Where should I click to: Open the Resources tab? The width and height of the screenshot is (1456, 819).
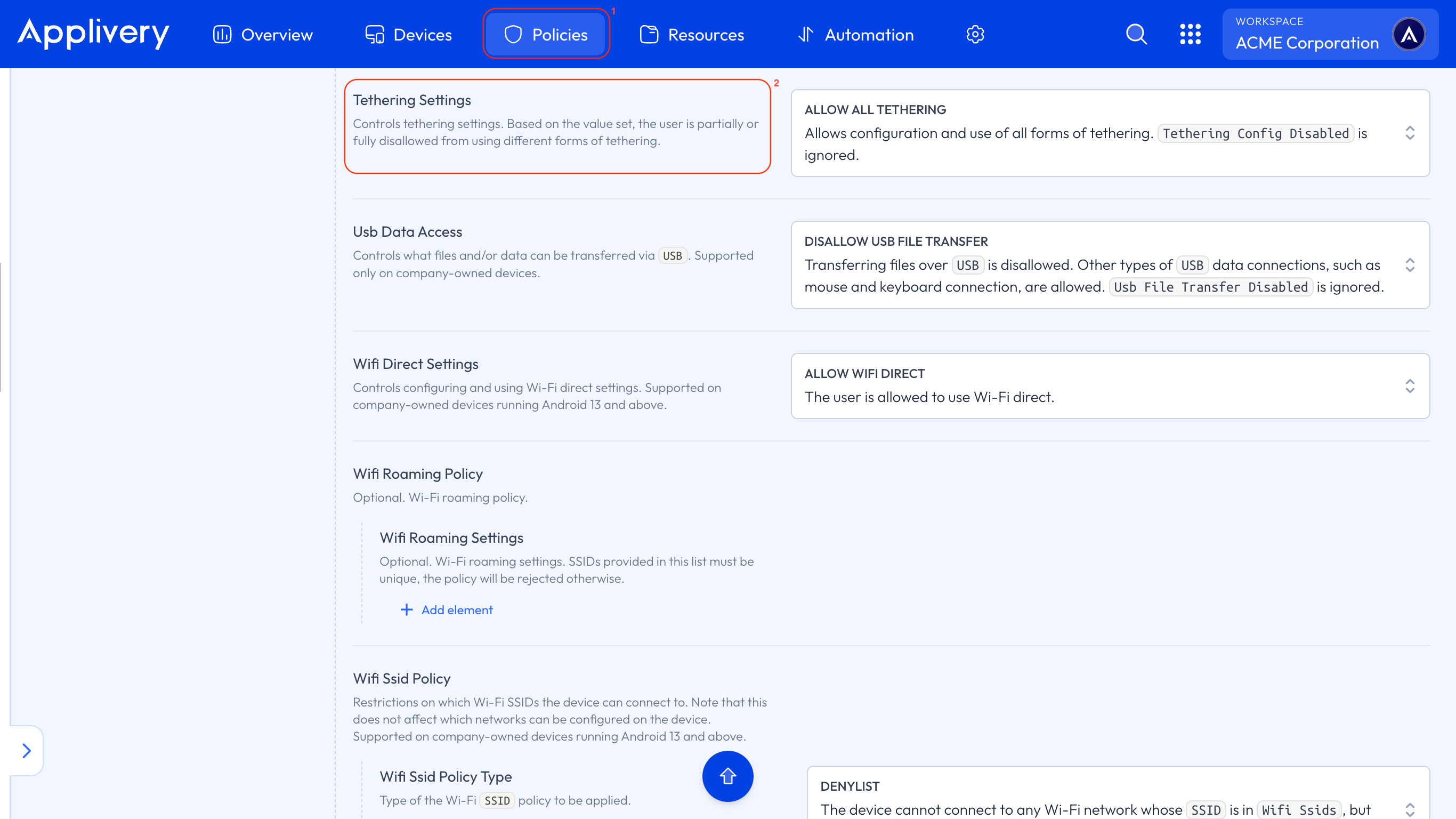click(x=692, y=35)
